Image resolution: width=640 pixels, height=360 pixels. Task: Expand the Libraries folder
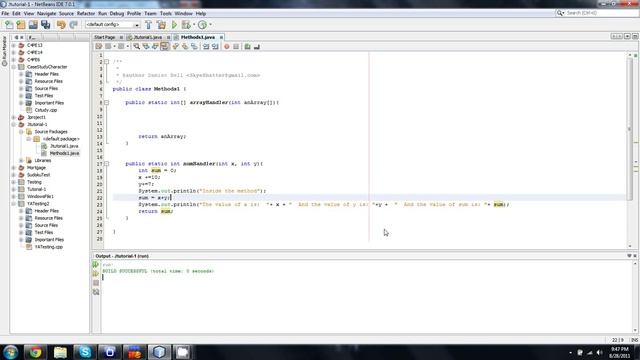tap(21, 160)
